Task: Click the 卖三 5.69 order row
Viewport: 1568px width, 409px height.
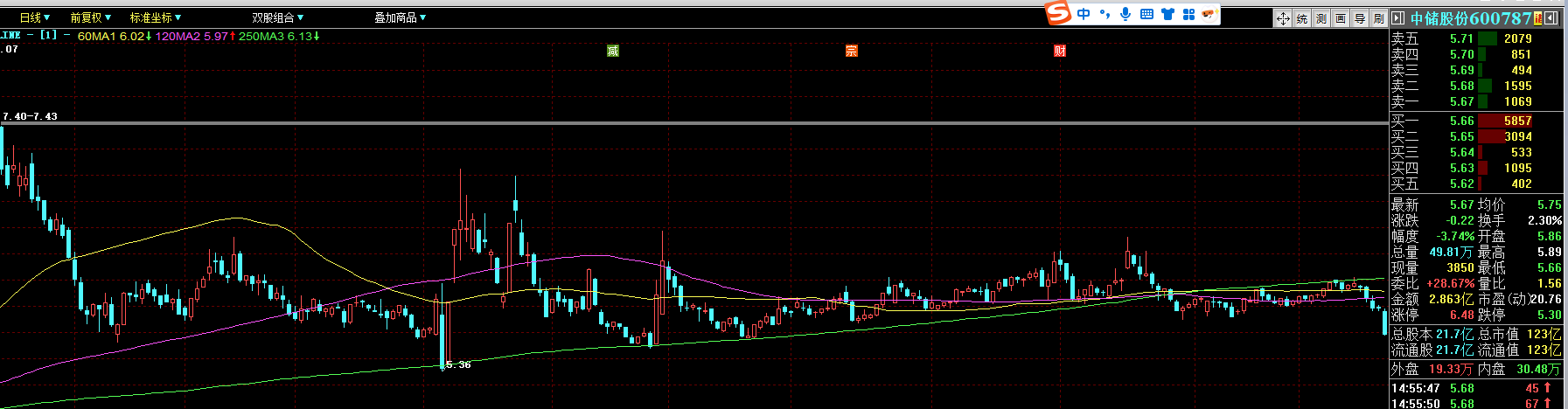Action: [1478, 70]
